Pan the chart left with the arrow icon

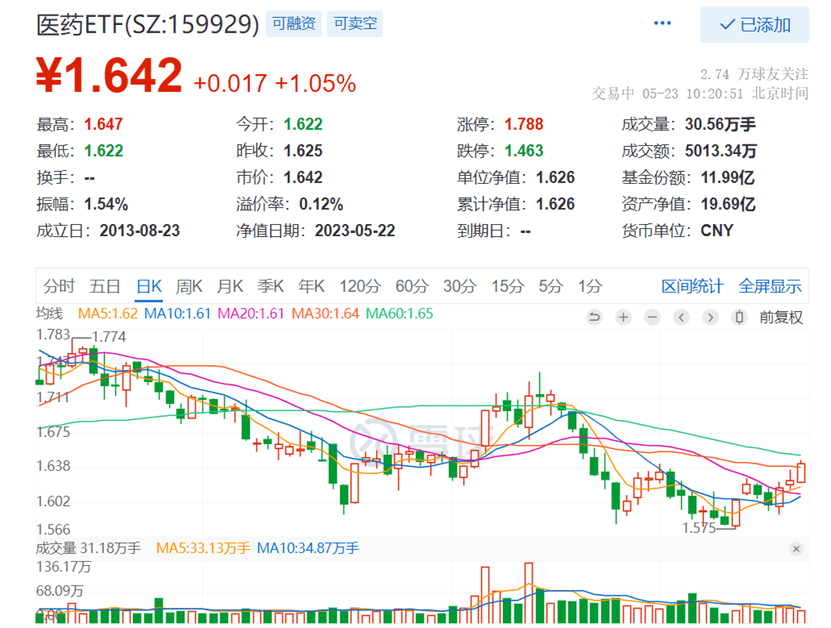[681, 318]
